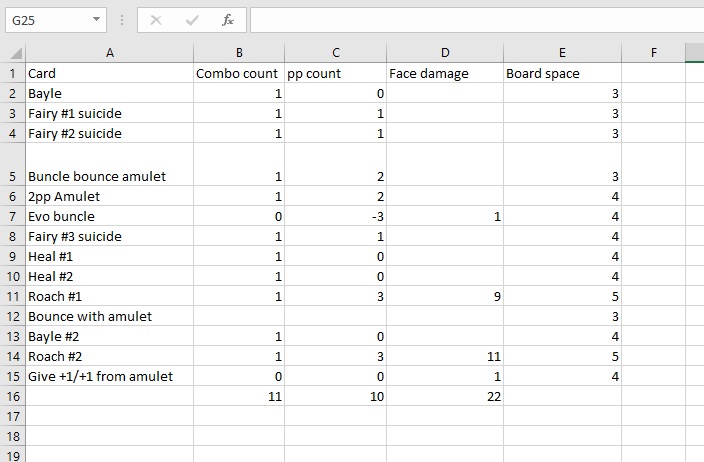Select column C header
The width and height of the screenshot is (704, 462).
click(336, 53)
